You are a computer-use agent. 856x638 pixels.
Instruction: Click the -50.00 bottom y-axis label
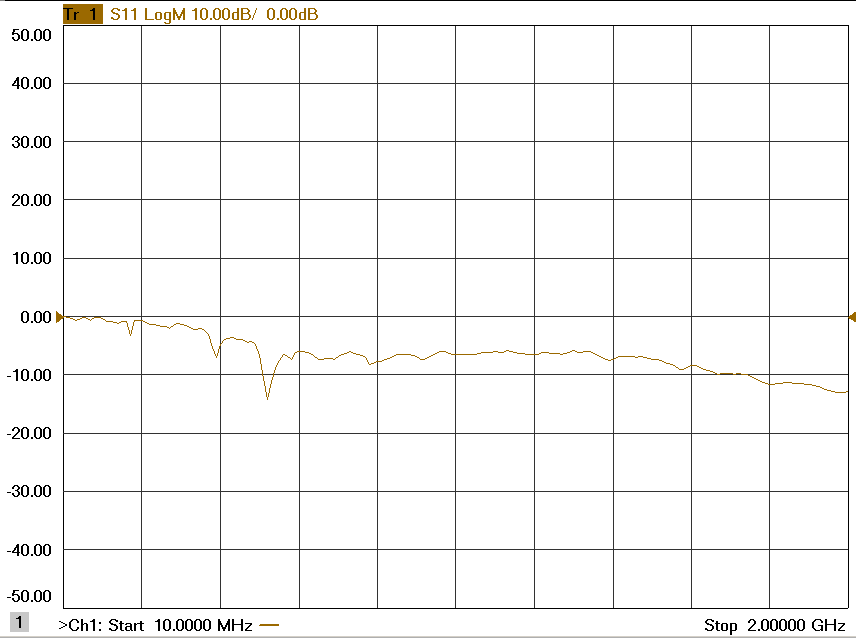[29, 596]
